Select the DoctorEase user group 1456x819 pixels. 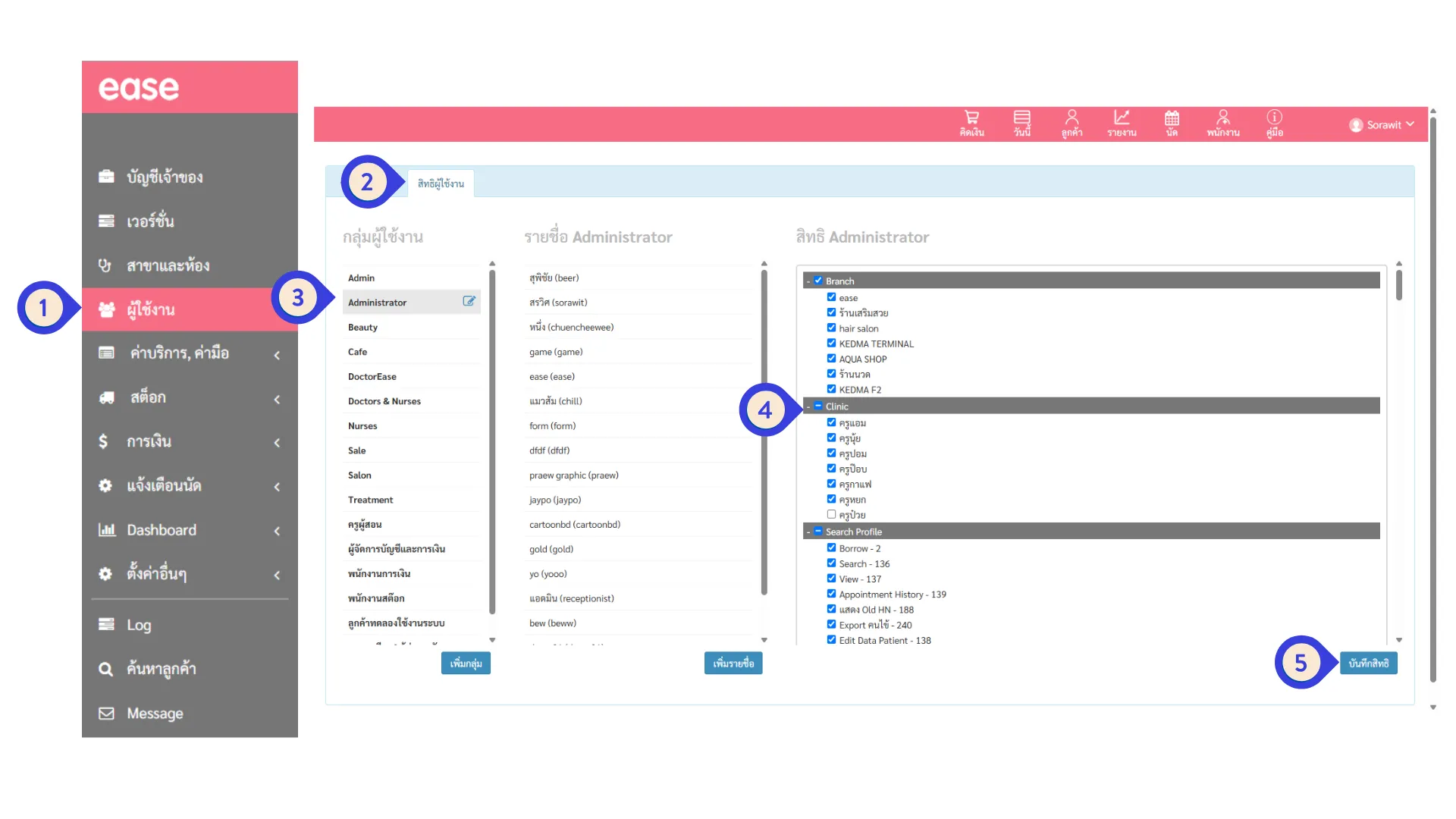(372, 376)
